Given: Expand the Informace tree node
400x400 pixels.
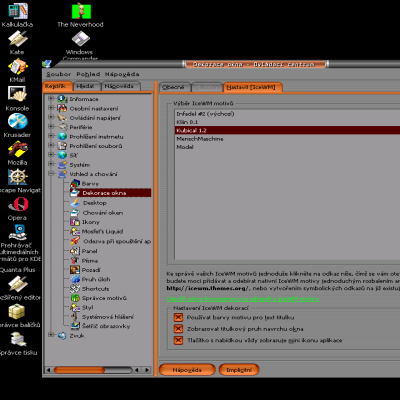Looking at the screenshot, I should pos(51,98).
